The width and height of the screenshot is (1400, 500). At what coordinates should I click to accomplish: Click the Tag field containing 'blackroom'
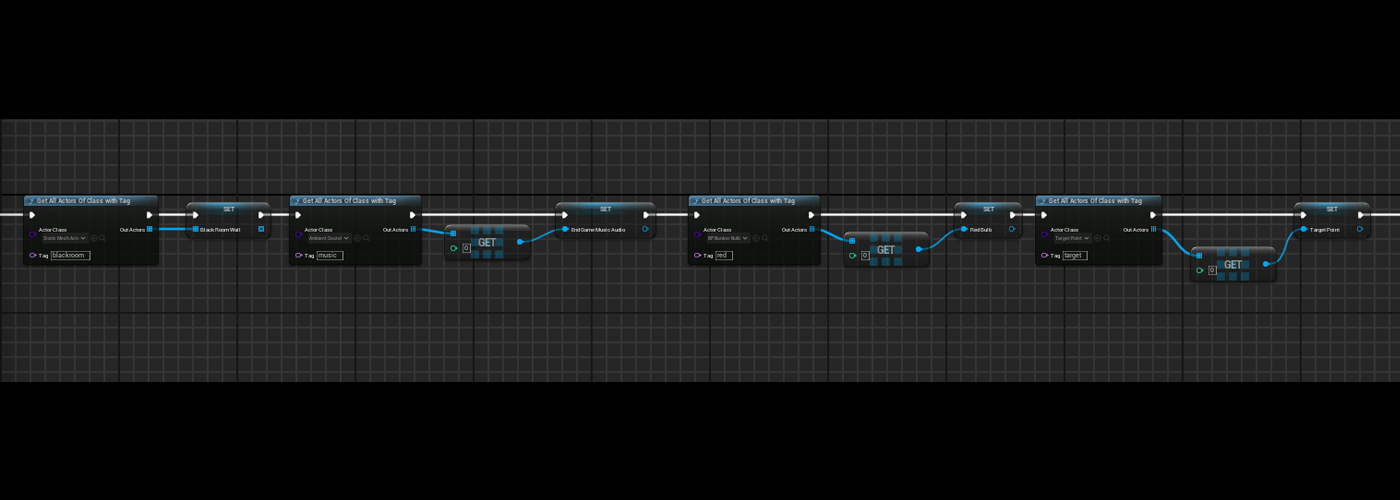pos(70,255)
